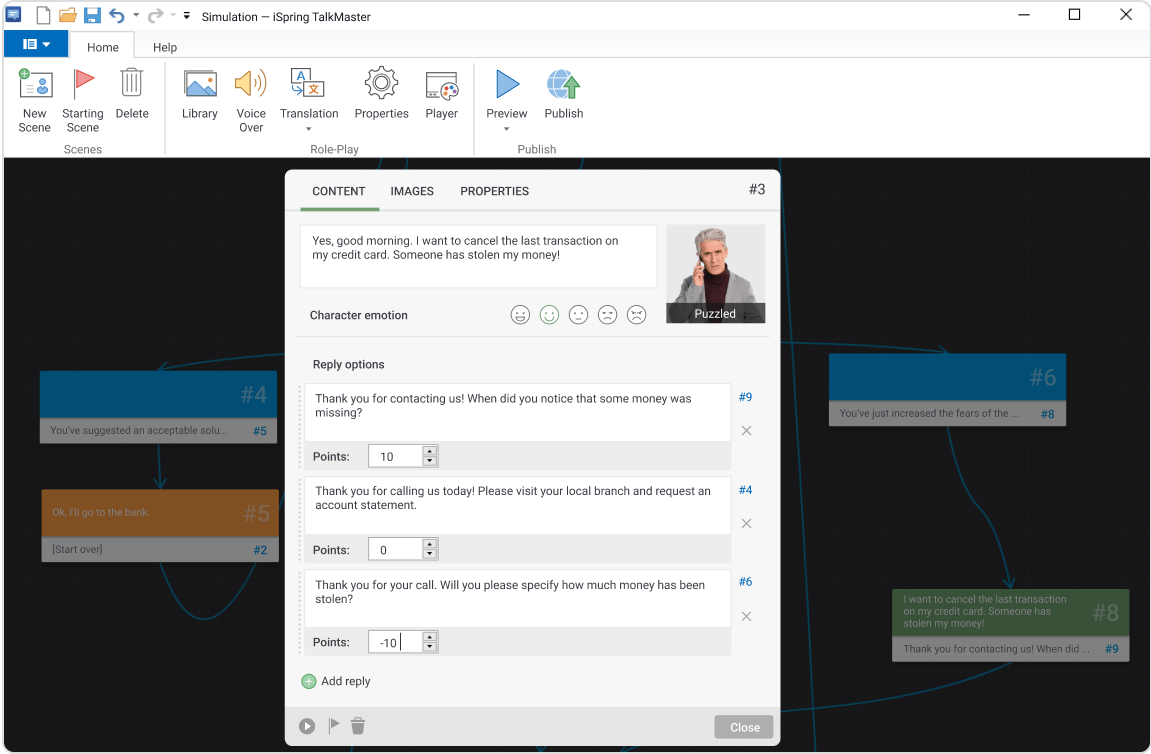This screenshot has height=754, width=1151.
Task: Close the scene editor dialog
Action: click(x=743, y=726)
